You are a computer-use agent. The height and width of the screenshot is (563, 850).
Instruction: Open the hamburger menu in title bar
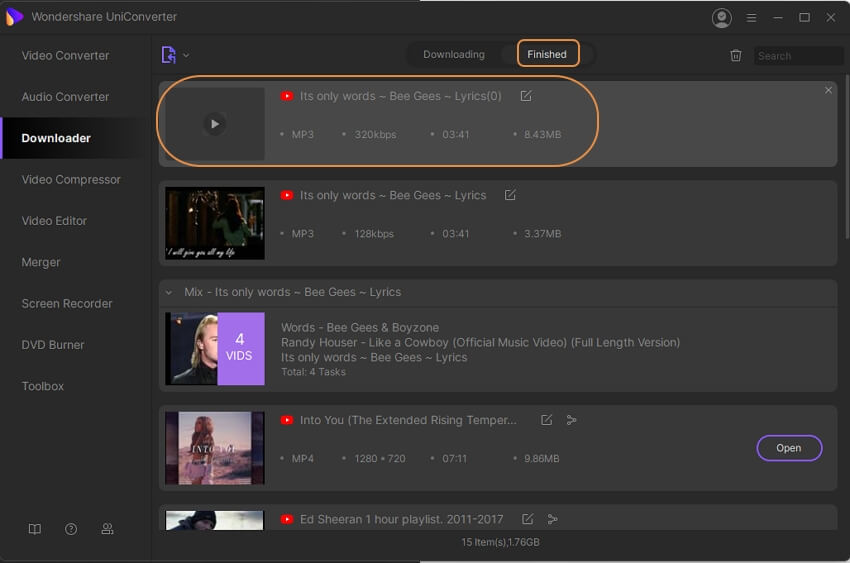coord(751,18)
